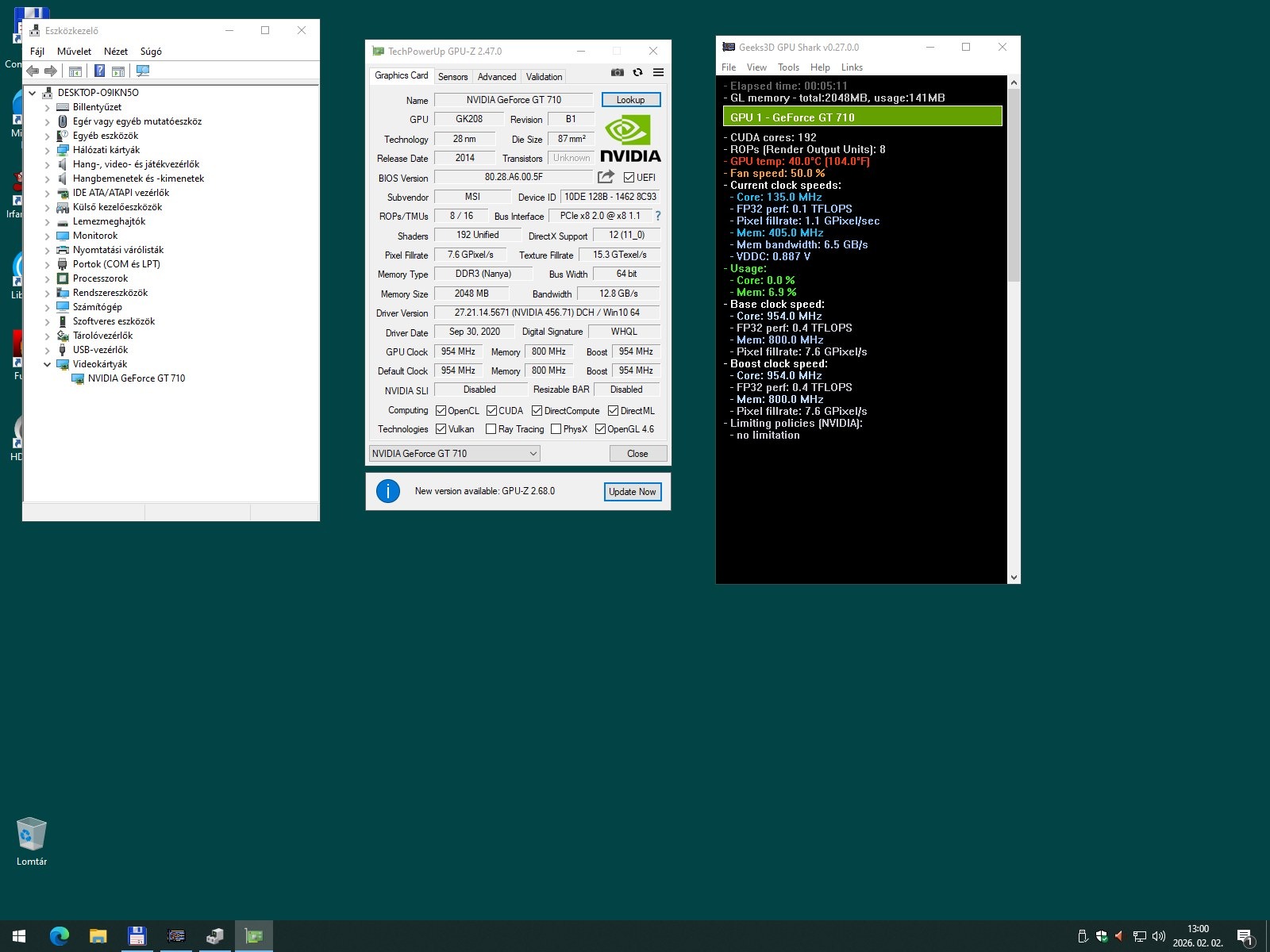Switch to GPU-Z via its taskbar icon
Viewport: 1270px width, 952px height.
pyautogui.click(x=254, y=936)
